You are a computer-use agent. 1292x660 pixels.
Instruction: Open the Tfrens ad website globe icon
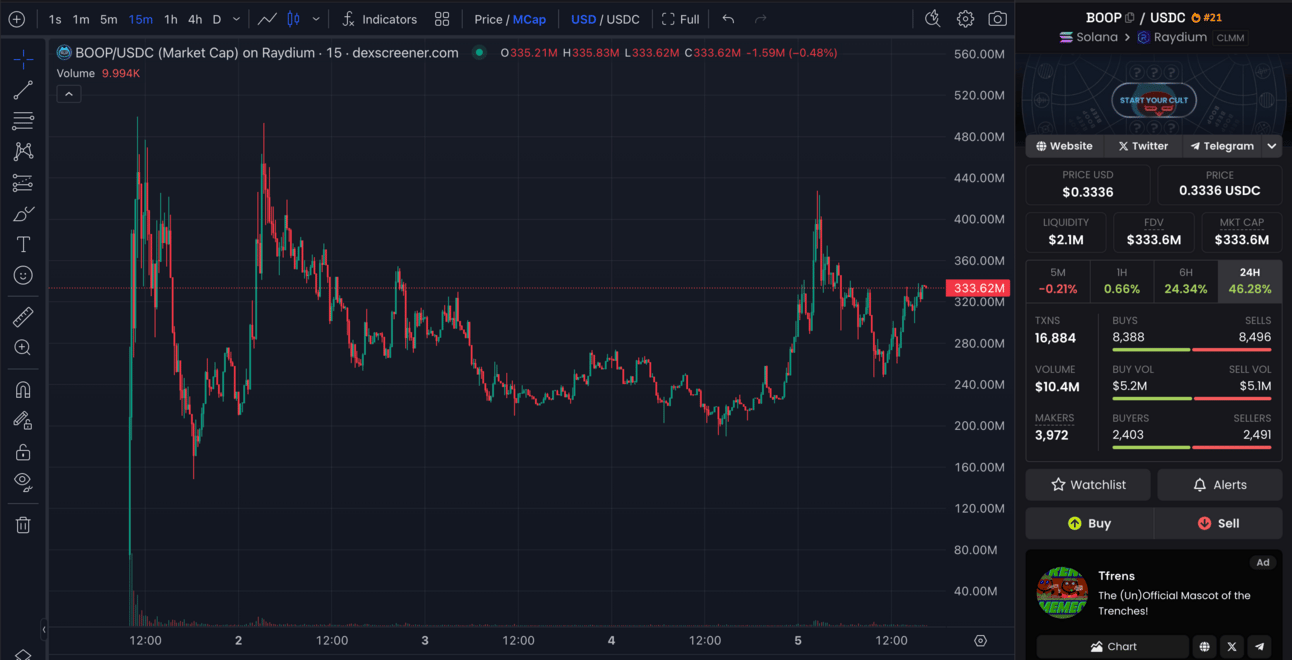1205,646
